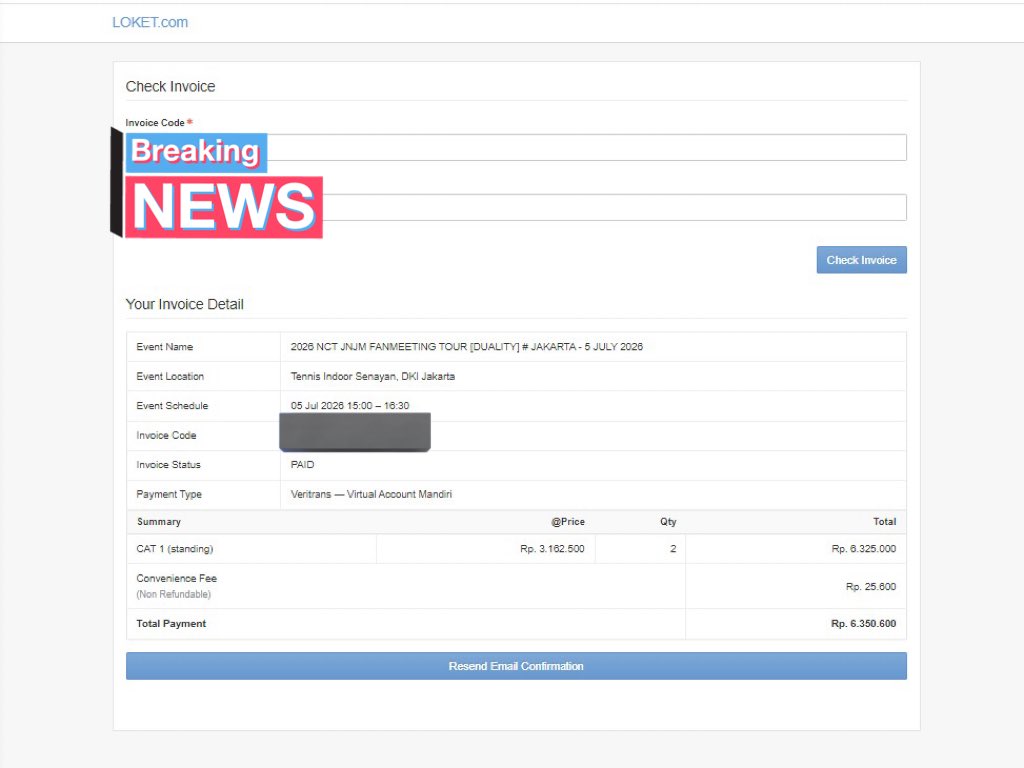Select Tennis Indoor Senayan, DKI Jakarta text

click(373, 376)
